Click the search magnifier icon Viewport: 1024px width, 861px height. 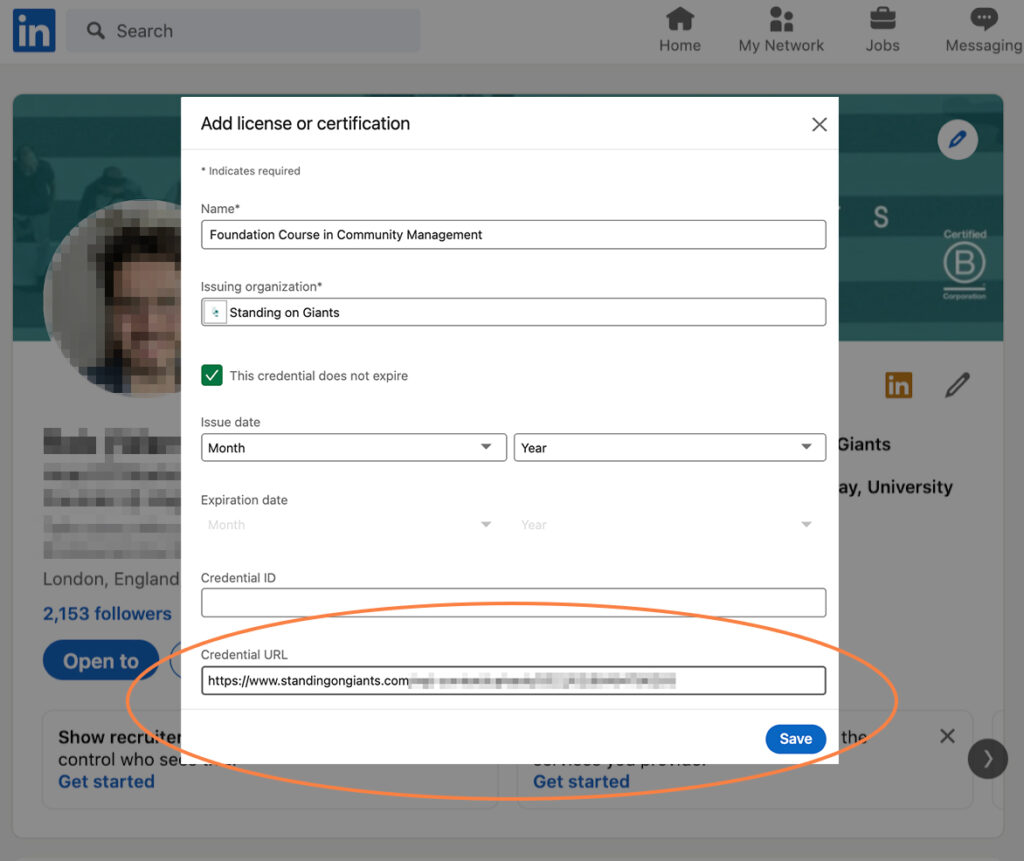click(x=96, y=31)
